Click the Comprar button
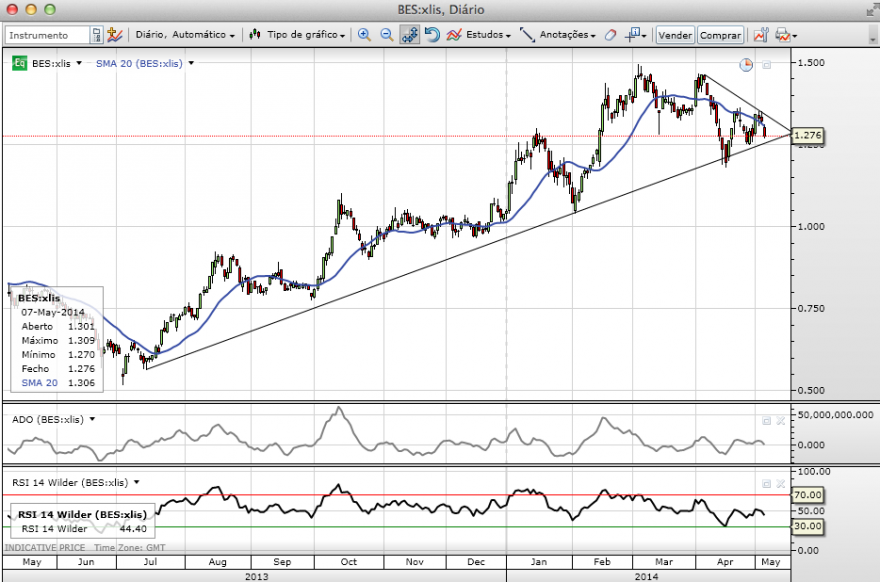Screen dimensions: 880x582 pos(721,35)
